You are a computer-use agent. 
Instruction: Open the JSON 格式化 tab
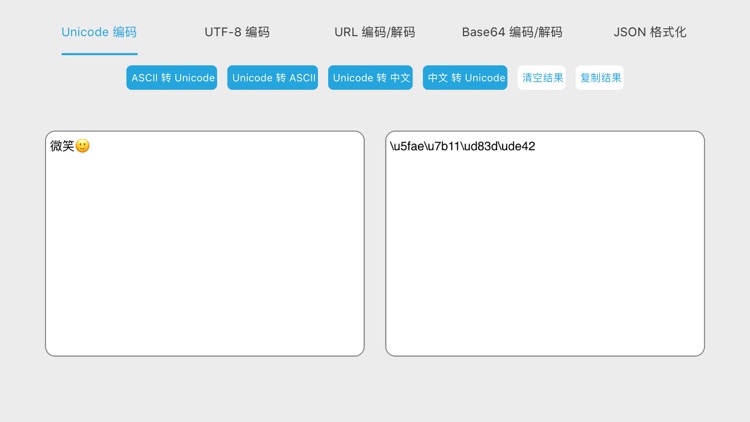(650, 32)
